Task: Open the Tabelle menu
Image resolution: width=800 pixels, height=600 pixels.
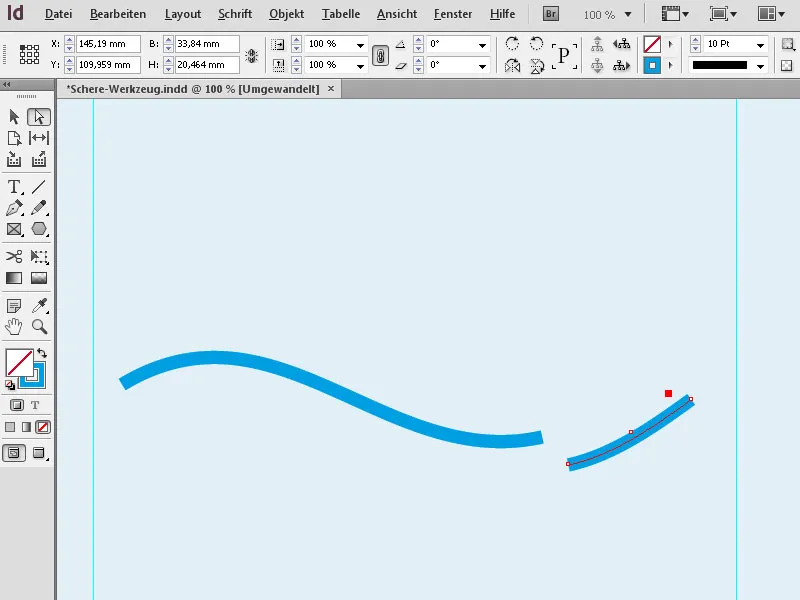Action: [x=341, y=14]
